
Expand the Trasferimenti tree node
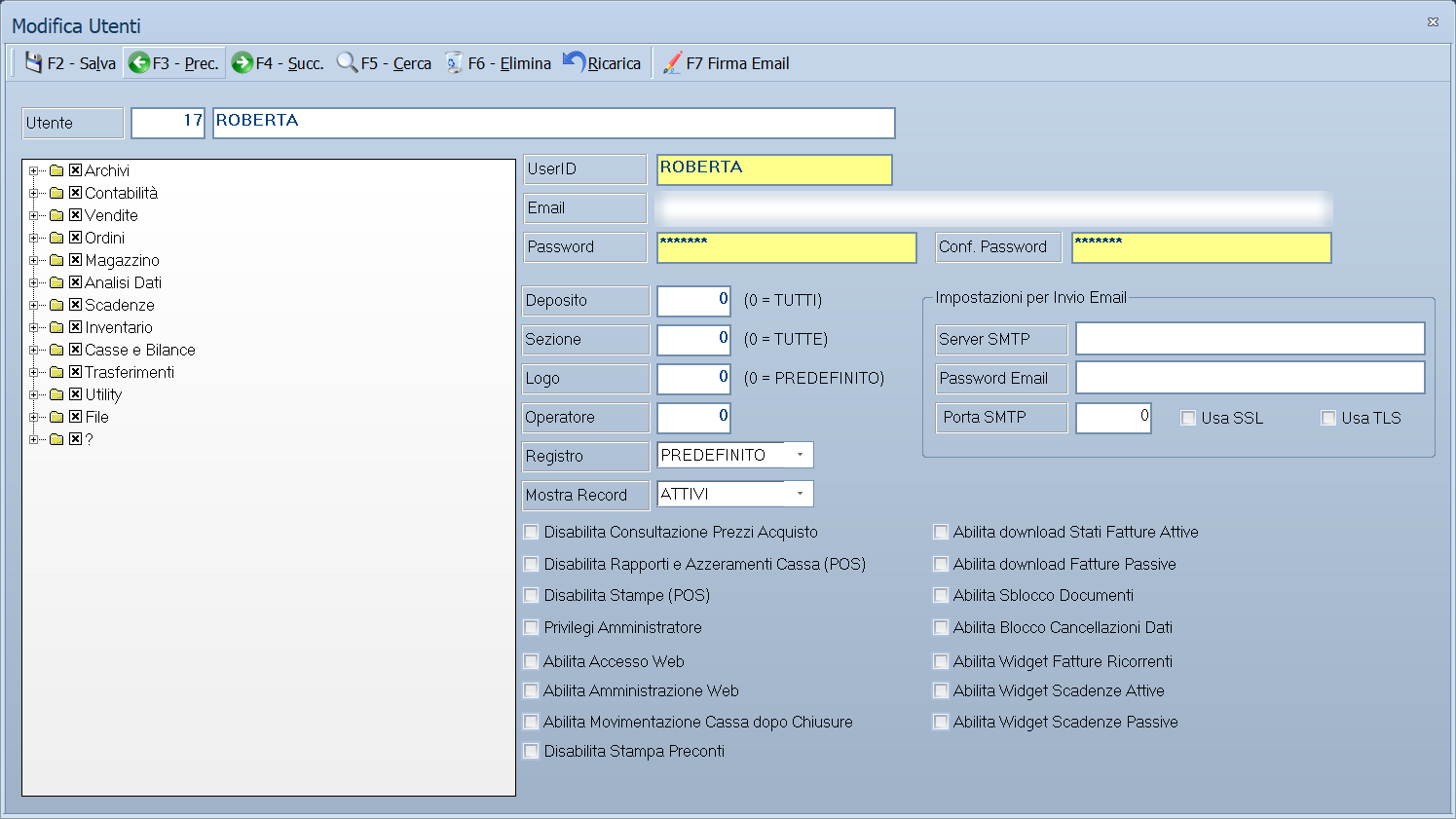pos(34,372)
